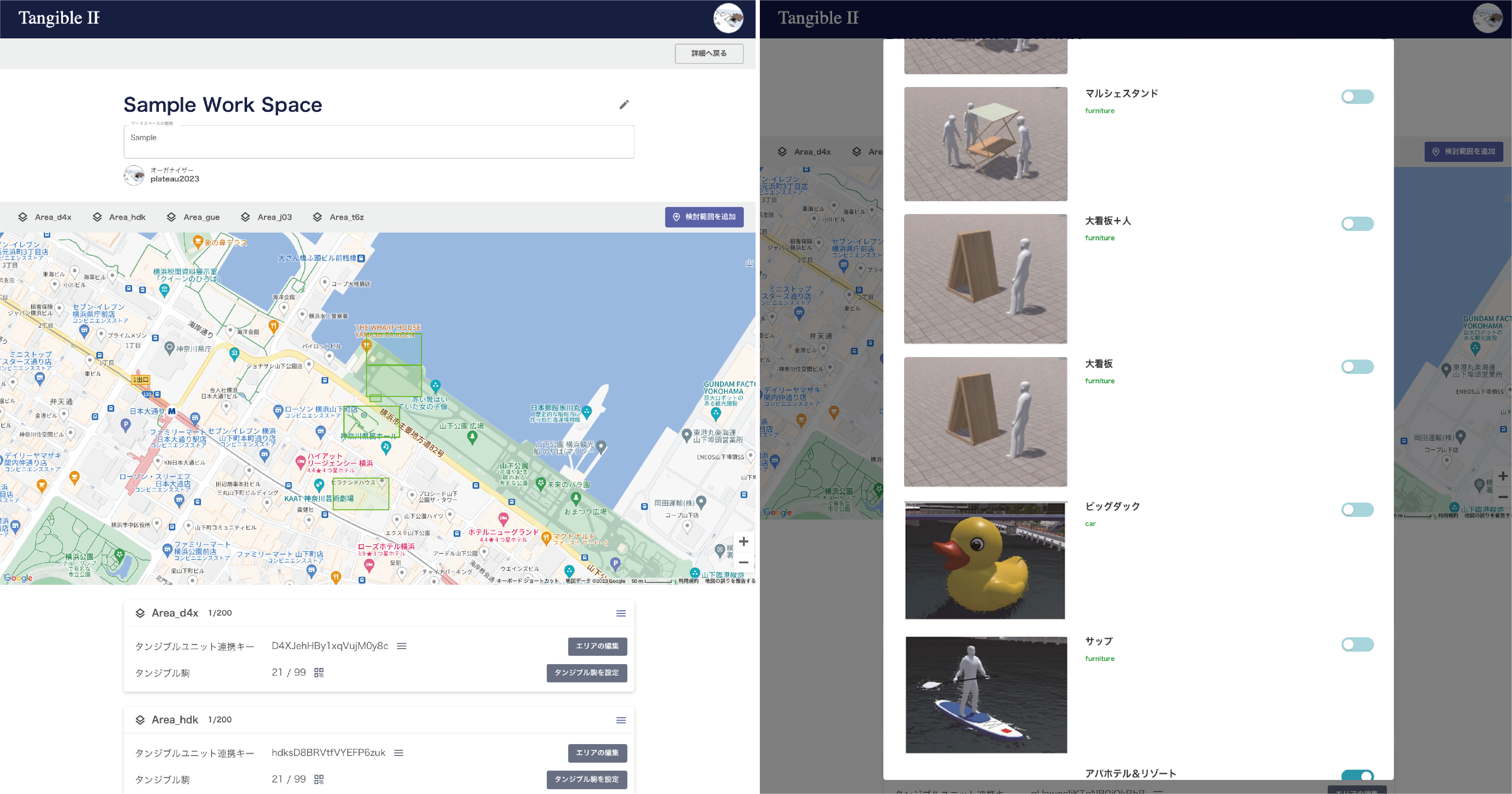Open the マルシェスタンド thumbnail image
The width and height of the screenshot is (1512, 794).
coord(985,144)
